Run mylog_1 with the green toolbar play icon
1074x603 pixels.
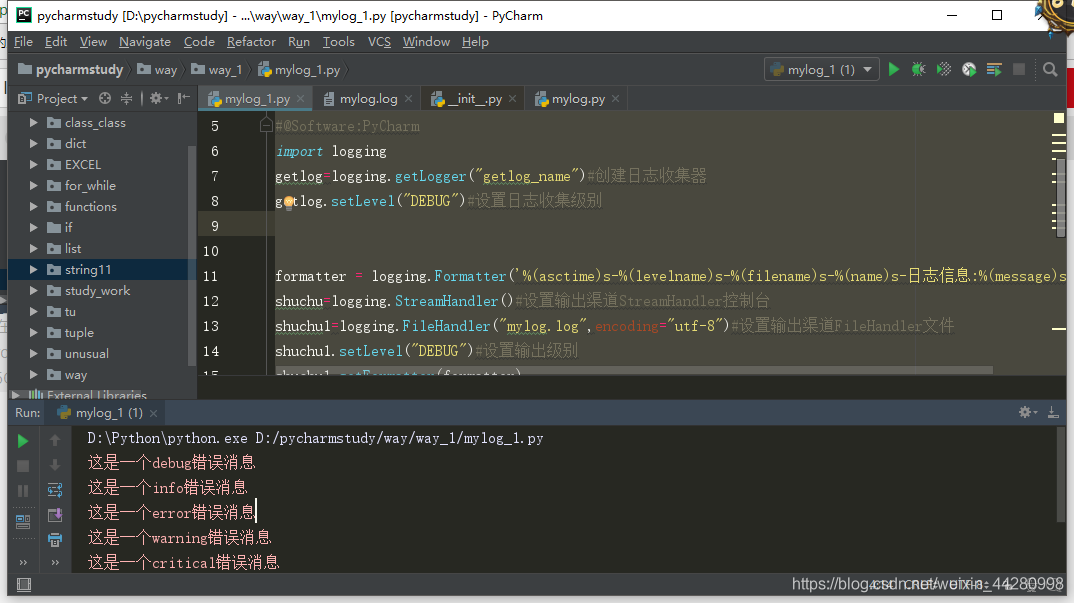coord(894,69)
